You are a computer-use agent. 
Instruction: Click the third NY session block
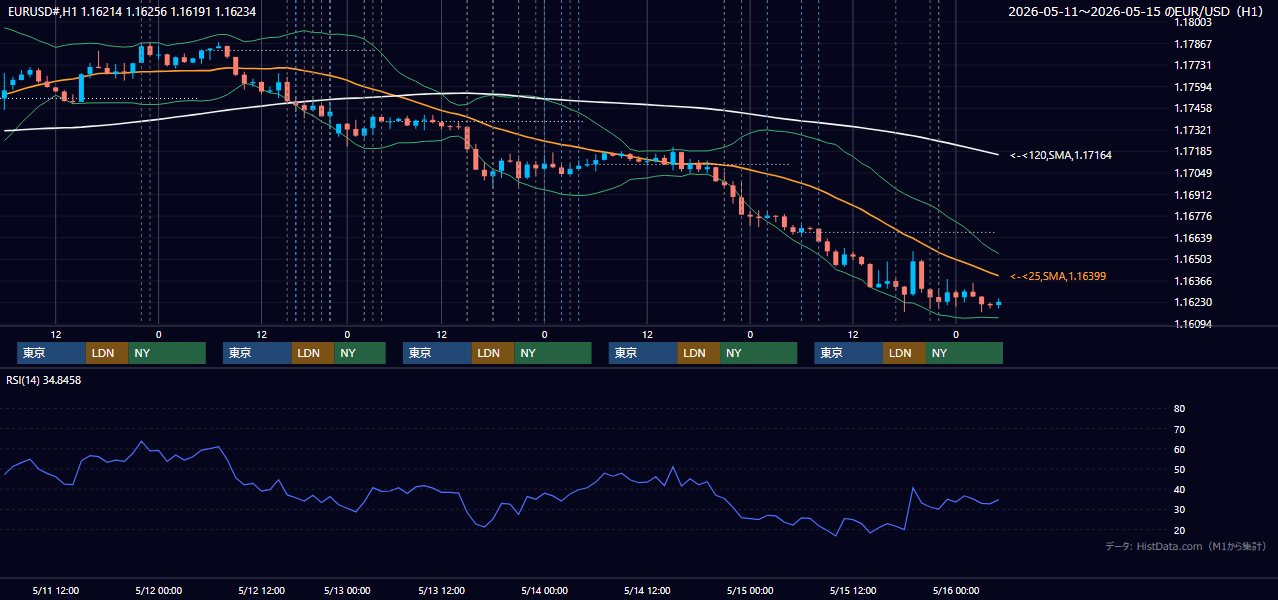coord(553,353)
